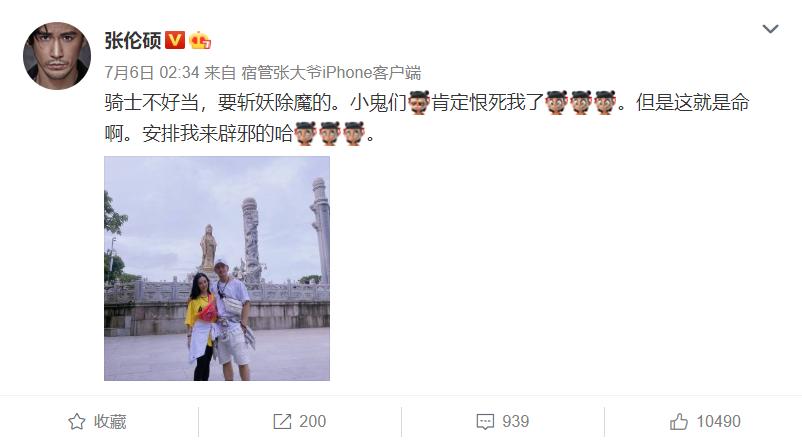Viewport: 802px width, 446px height.
Task: Click the orange verified V badge
Action: tap(175, 40)
